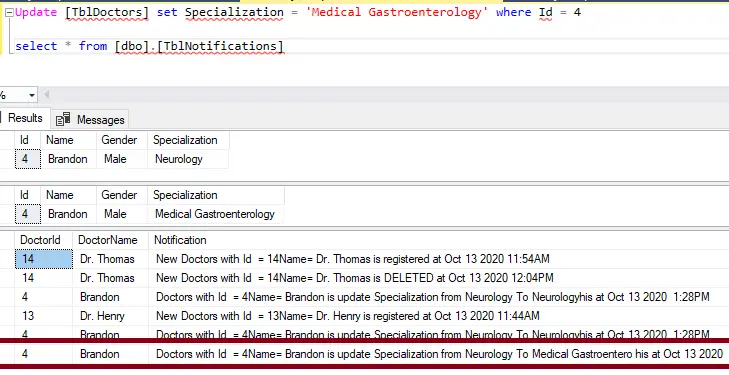Click the Dr. Henry name cell

point(111,316)
